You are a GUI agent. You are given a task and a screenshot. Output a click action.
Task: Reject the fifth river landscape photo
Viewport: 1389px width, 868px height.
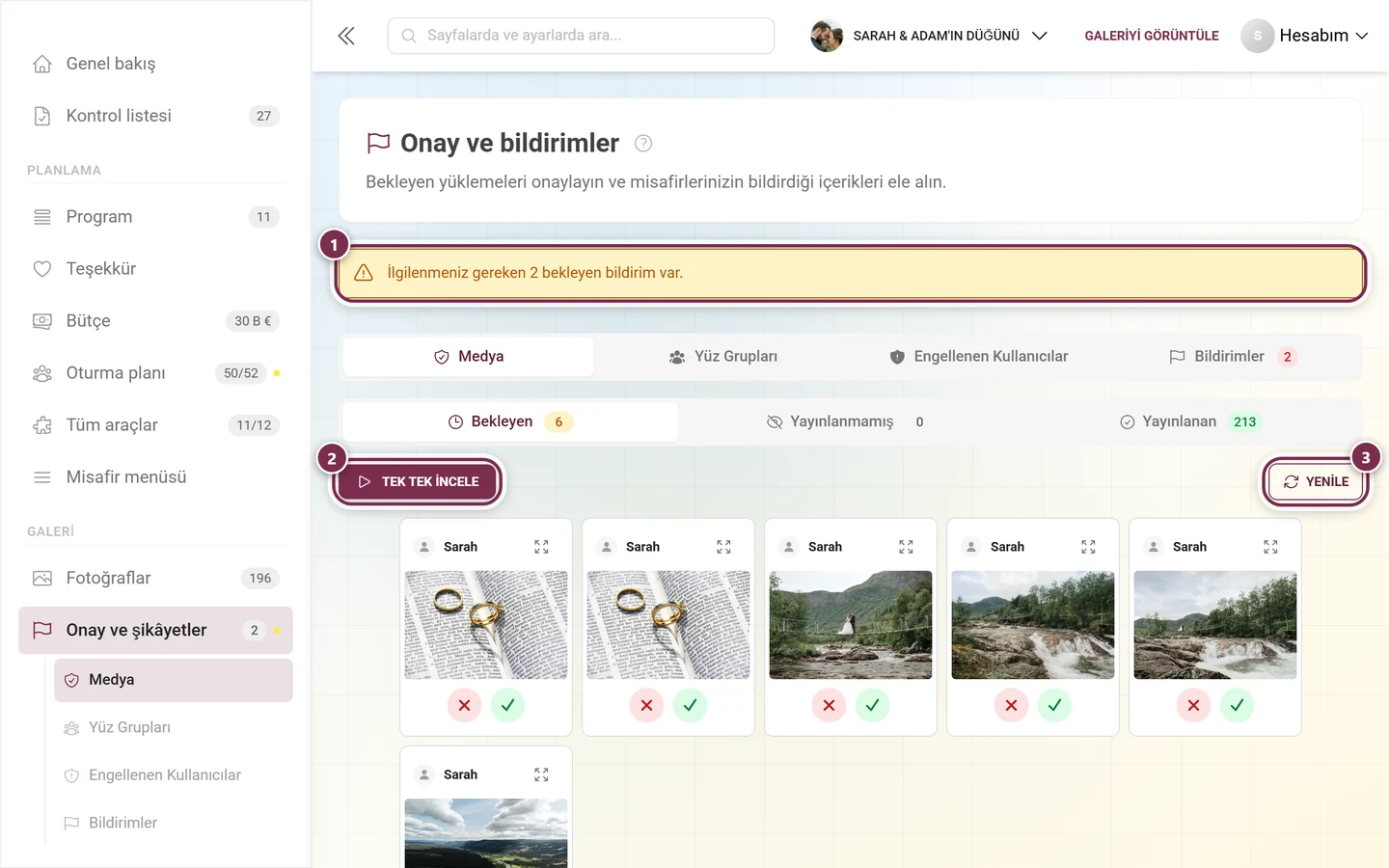[x=1193, y=705]
